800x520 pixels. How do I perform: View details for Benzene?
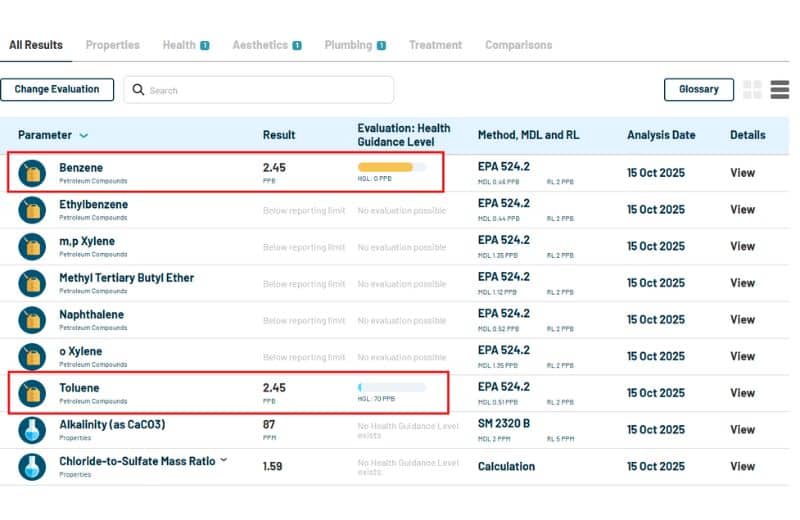(x=742, y=173)
